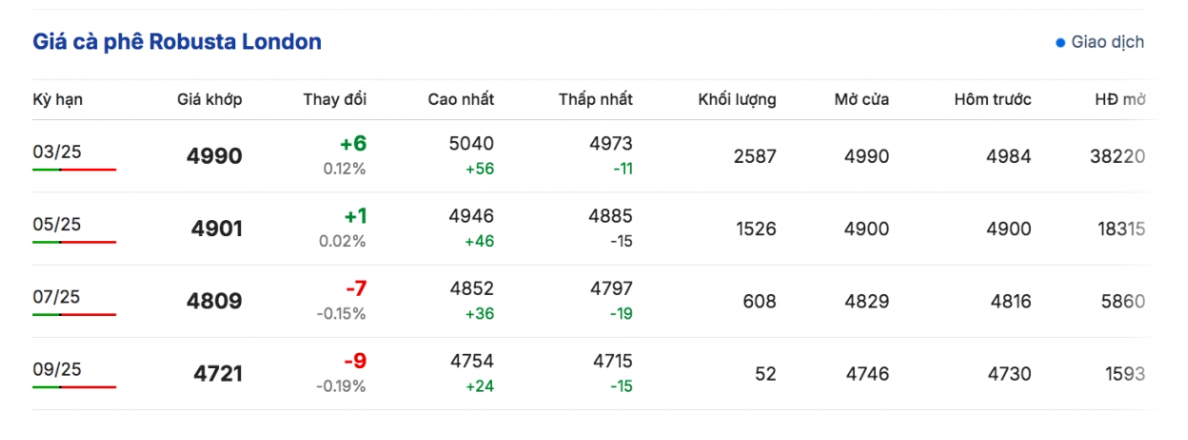1188x440 pixels.
Task: Click the blue Giao dịch status dot
Action: [1061, 43]
